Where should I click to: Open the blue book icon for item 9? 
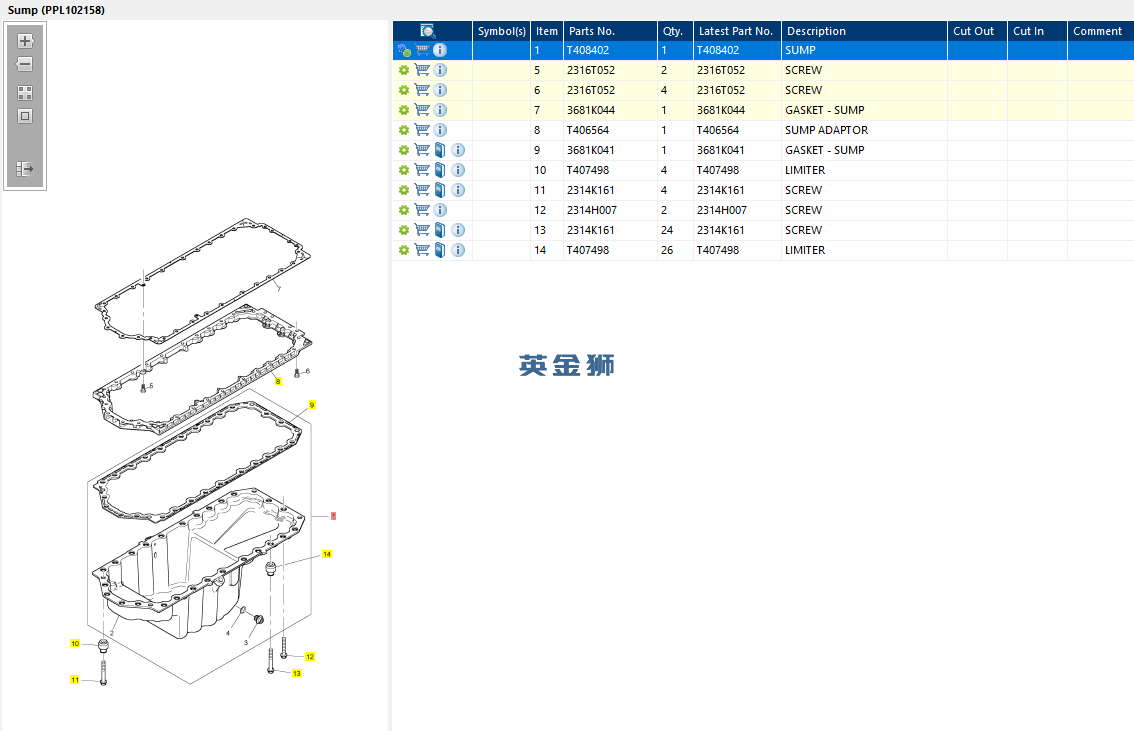(x=440, y=150)
